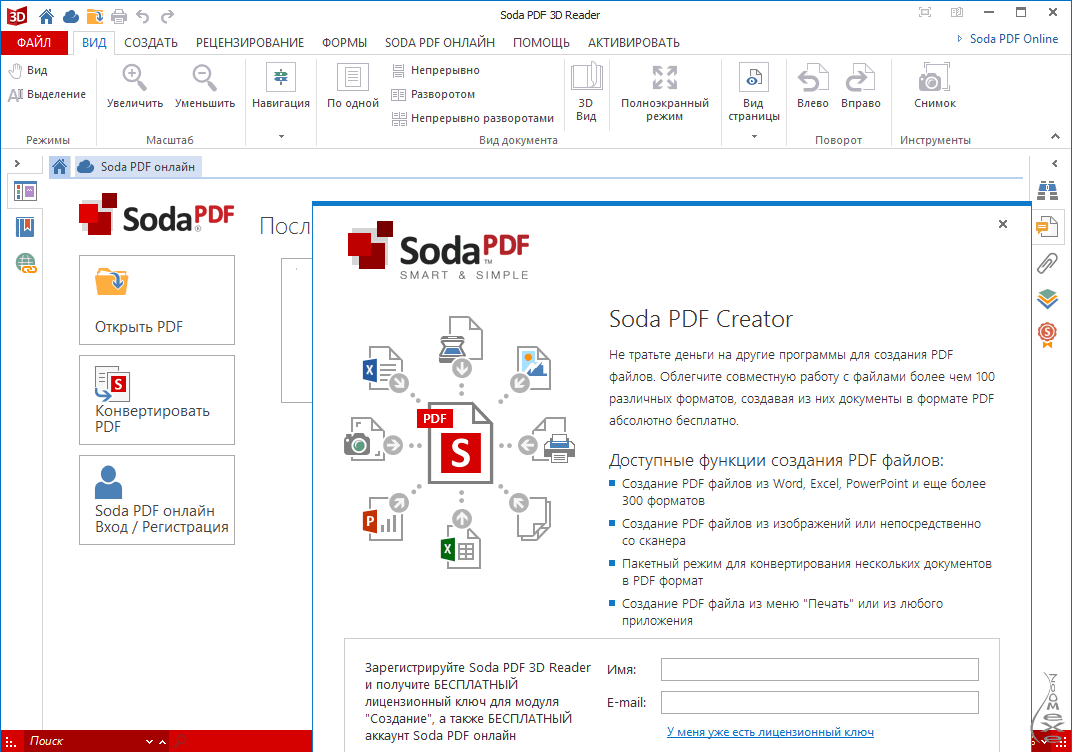Screen dimensions: 1072x752
Task: Switch to the СОЗДАТЬ tab
Action: pyautogui.click(x=151, y=42)
